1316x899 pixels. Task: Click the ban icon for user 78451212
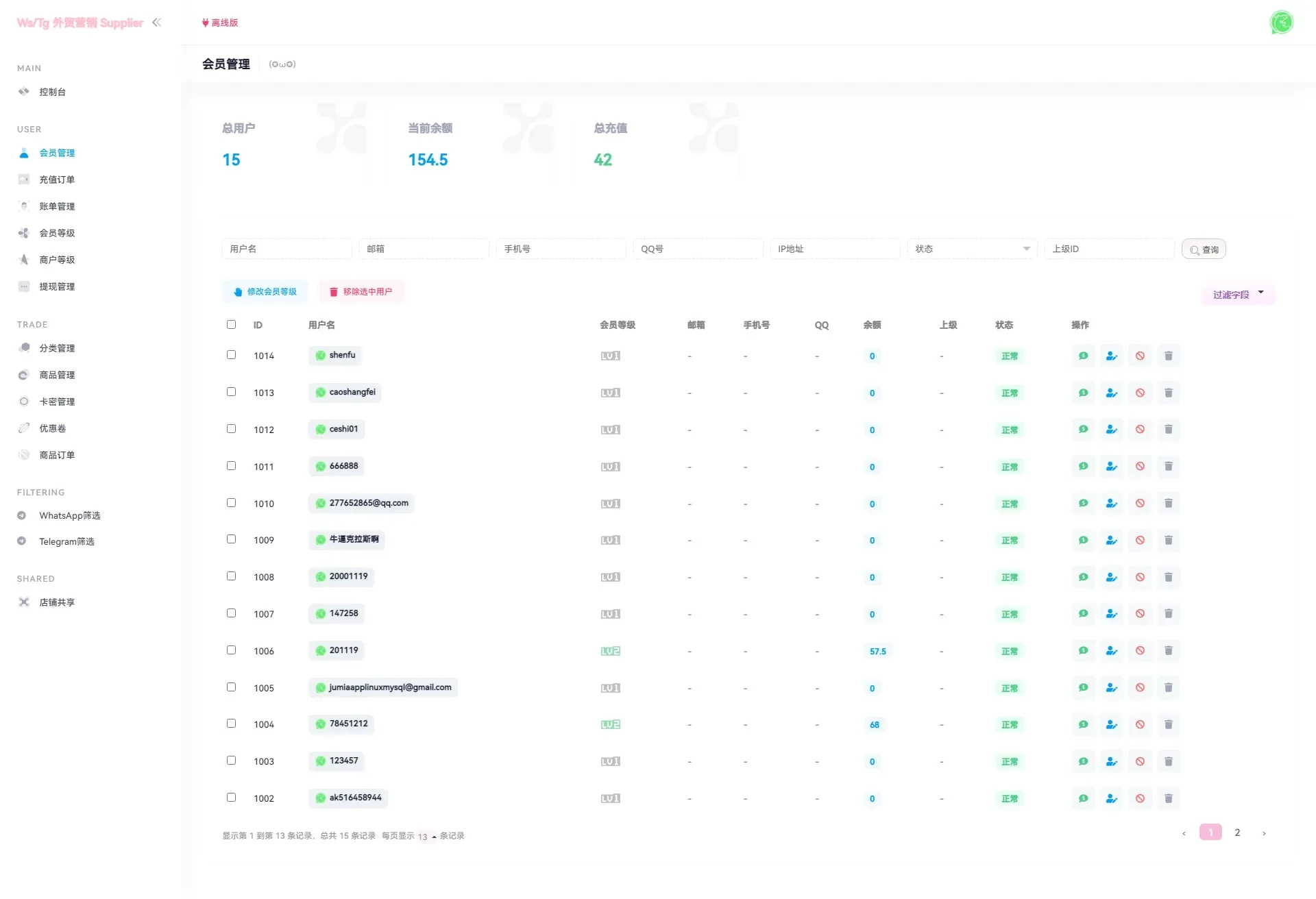click(x=1140, y=724)
